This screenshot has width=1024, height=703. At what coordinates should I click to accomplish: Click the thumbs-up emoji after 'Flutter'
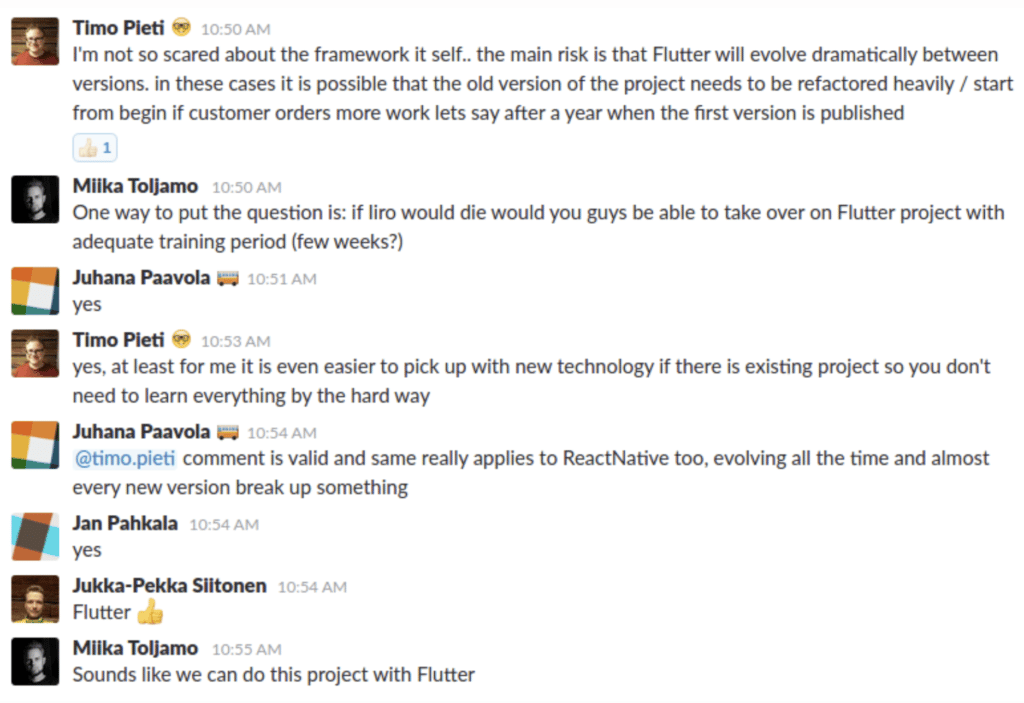(x=151, y=612)
